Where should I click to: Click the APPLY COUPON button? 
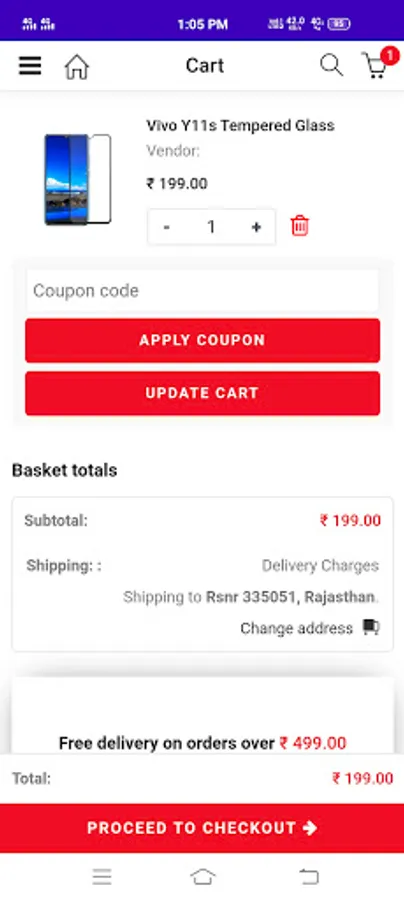[203, 340]
